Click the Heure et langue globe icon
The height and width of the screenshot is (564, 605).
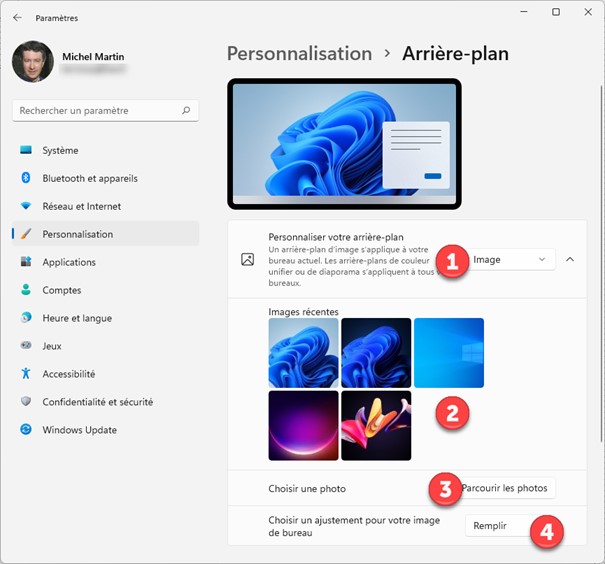26,318
